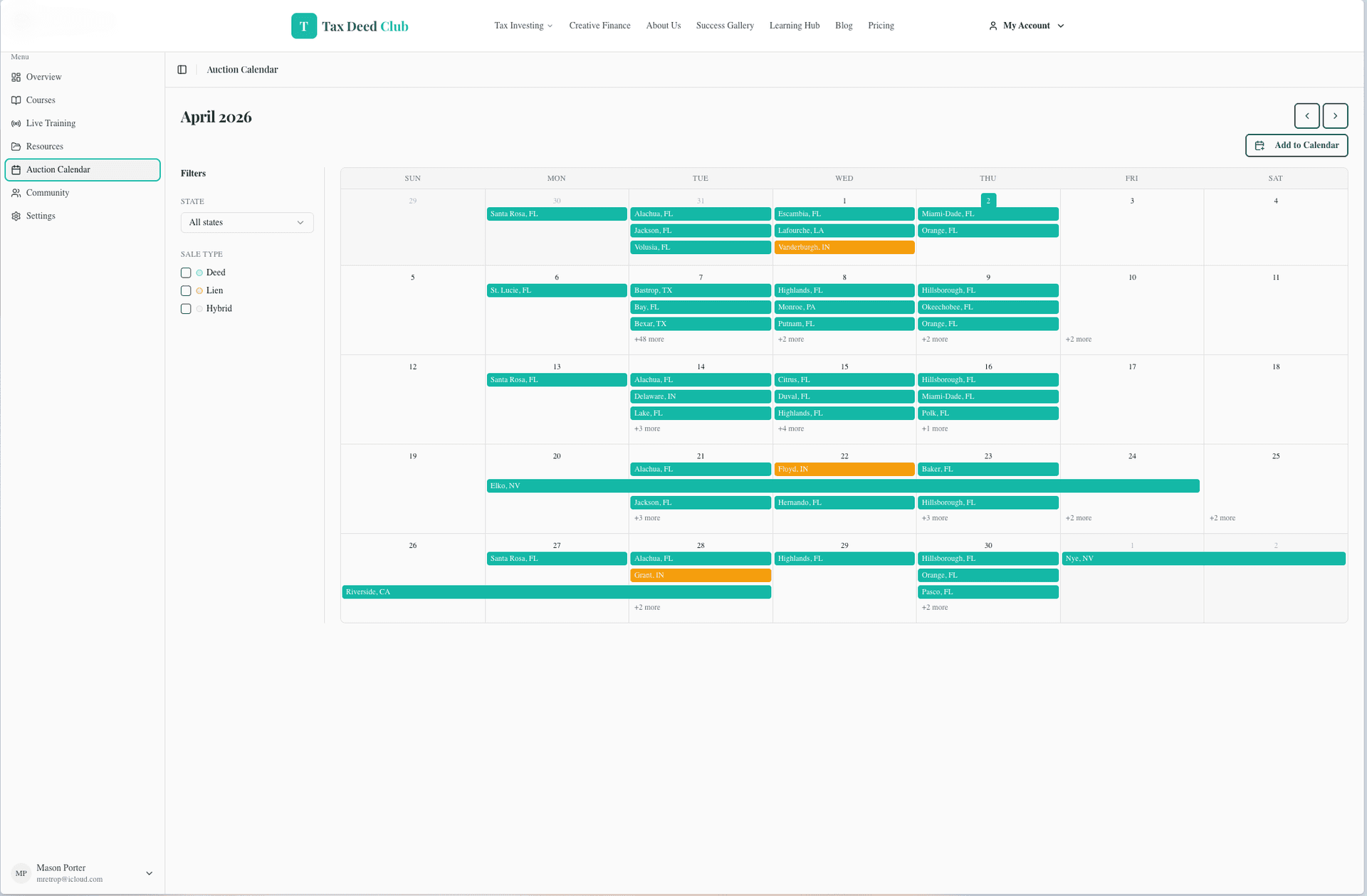Image resolution: width=1367 pixels, height=896 pixels.
Task: Expand the My Account menu
Action: (x=1026, y=26)
